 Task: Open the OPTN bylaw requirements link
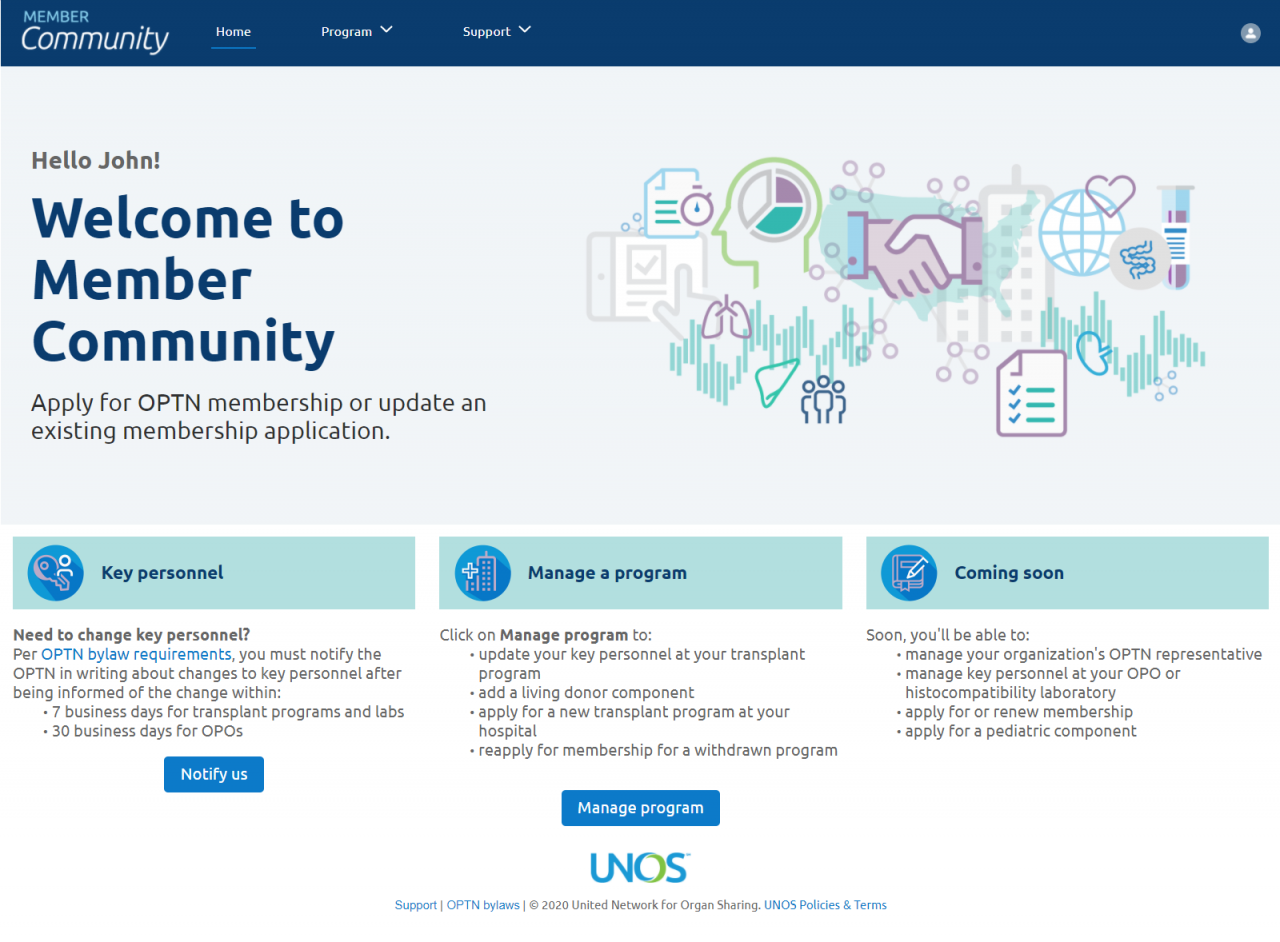[x=136, y=653]
